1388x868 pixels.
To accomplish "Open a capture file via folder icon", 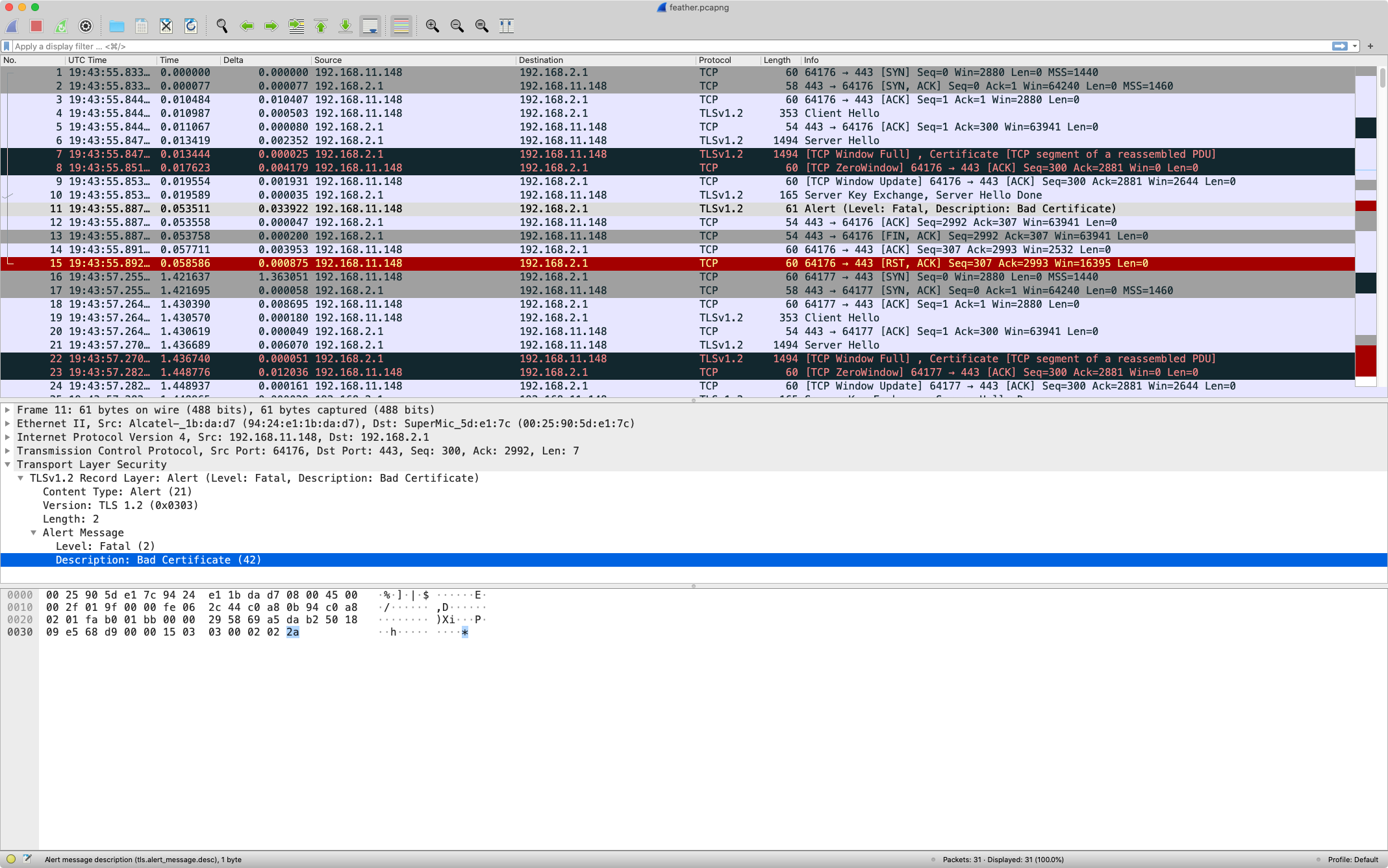I will tap(117, 26).
